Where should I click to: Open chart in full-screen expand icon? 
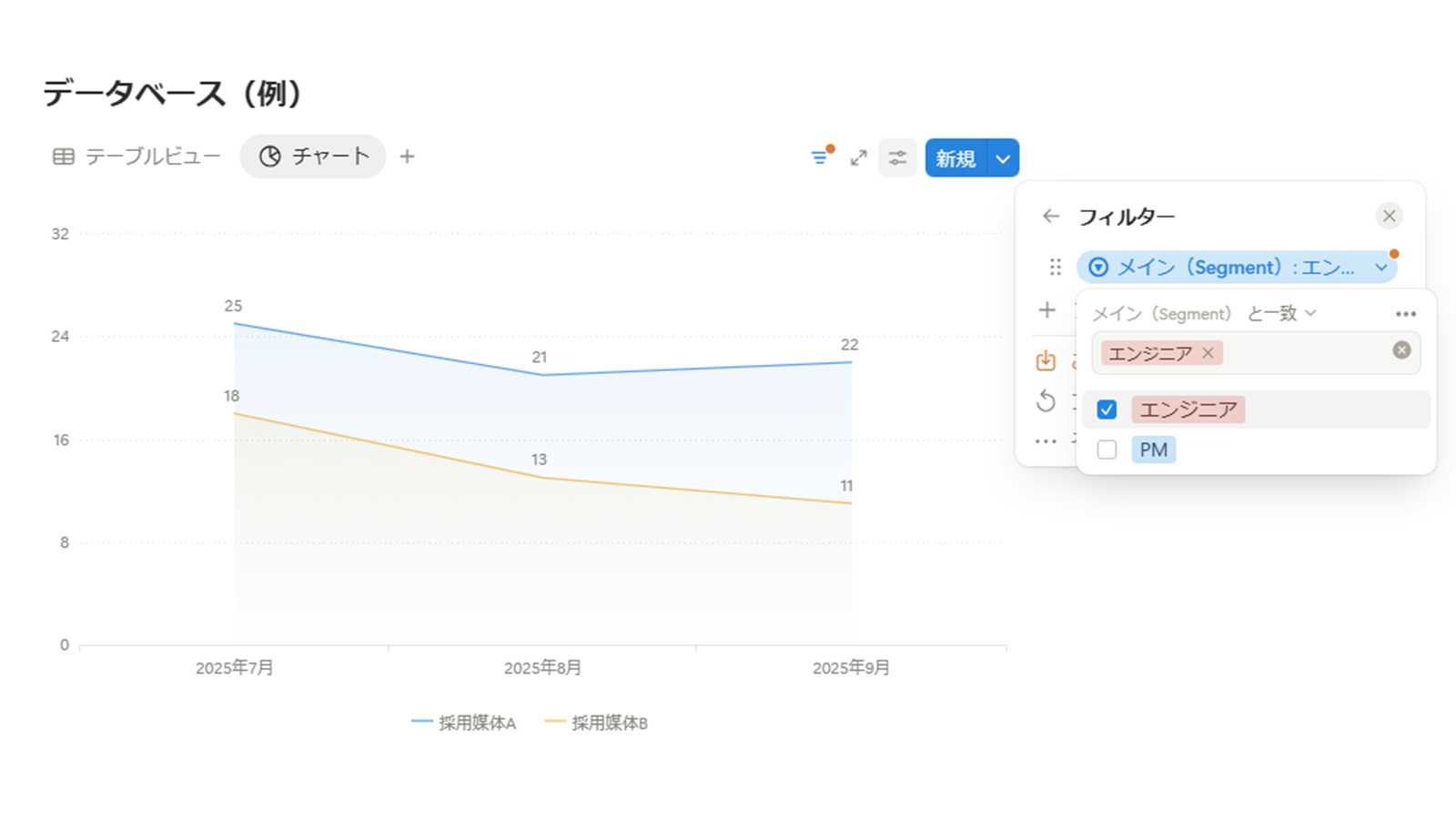coord(858,158)
